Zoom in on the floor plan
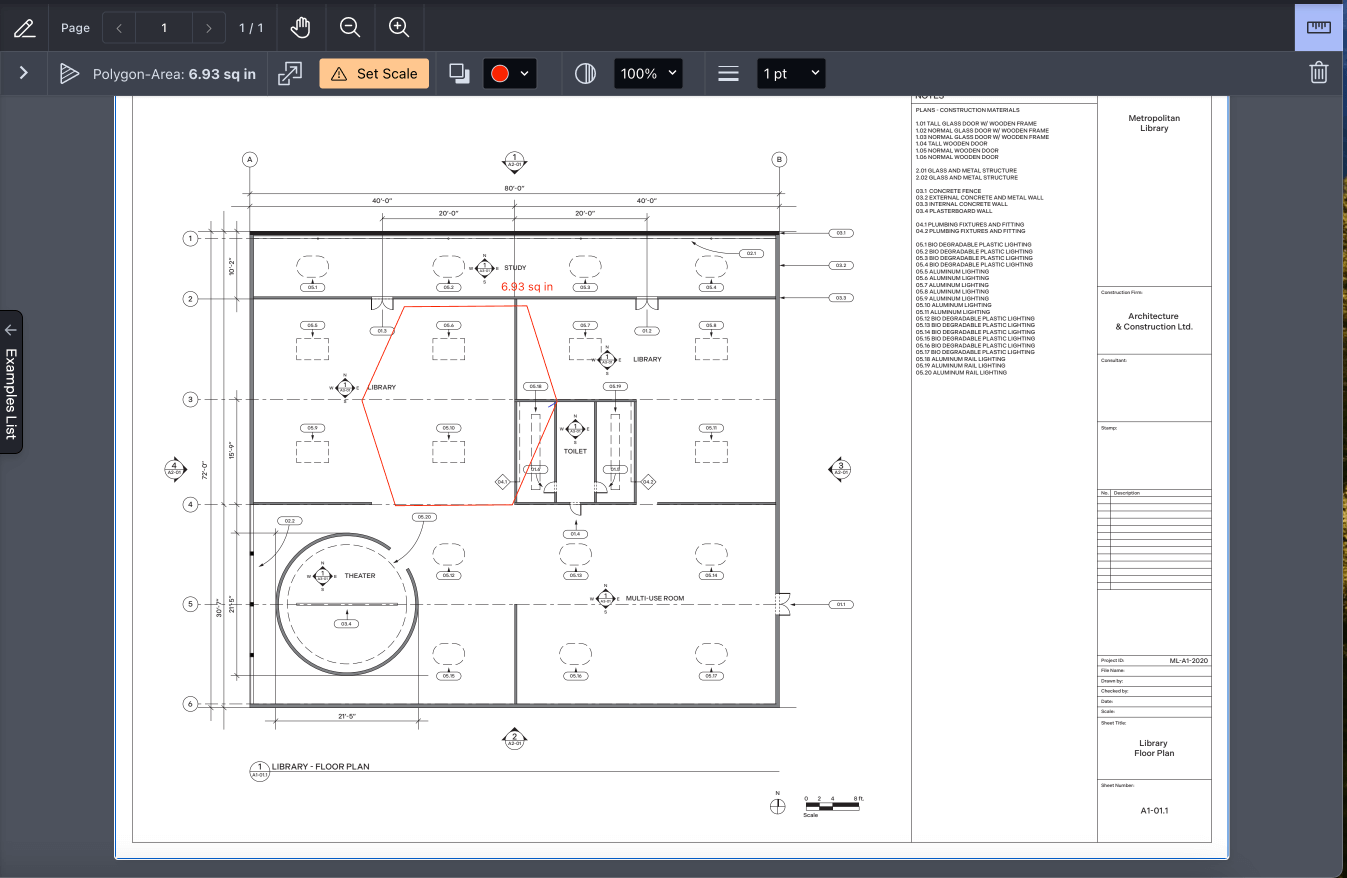Viewport: 1347px width, 878px height. (399, 27)
